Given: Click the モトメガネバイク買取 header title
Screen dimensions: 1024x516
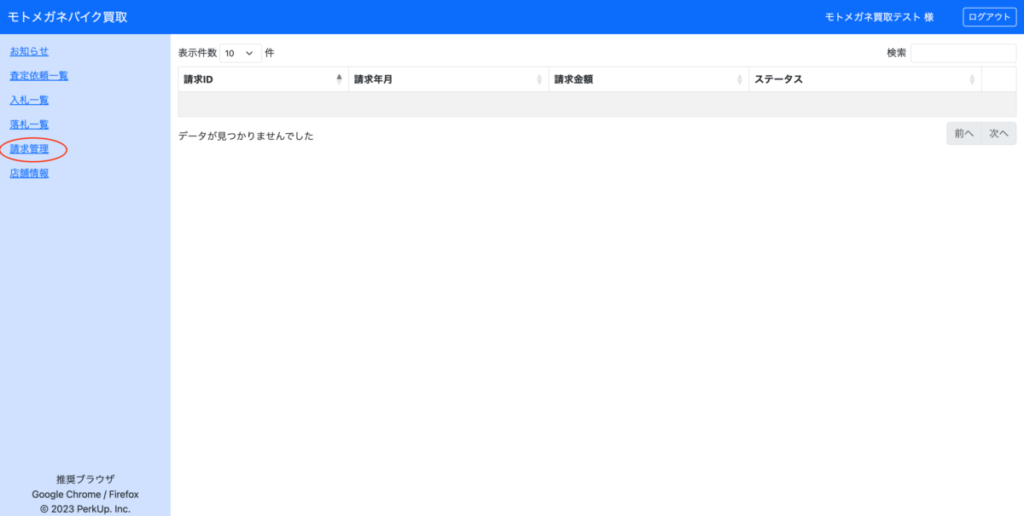Looking at the screenshot, I should click(x=68, y=17).
